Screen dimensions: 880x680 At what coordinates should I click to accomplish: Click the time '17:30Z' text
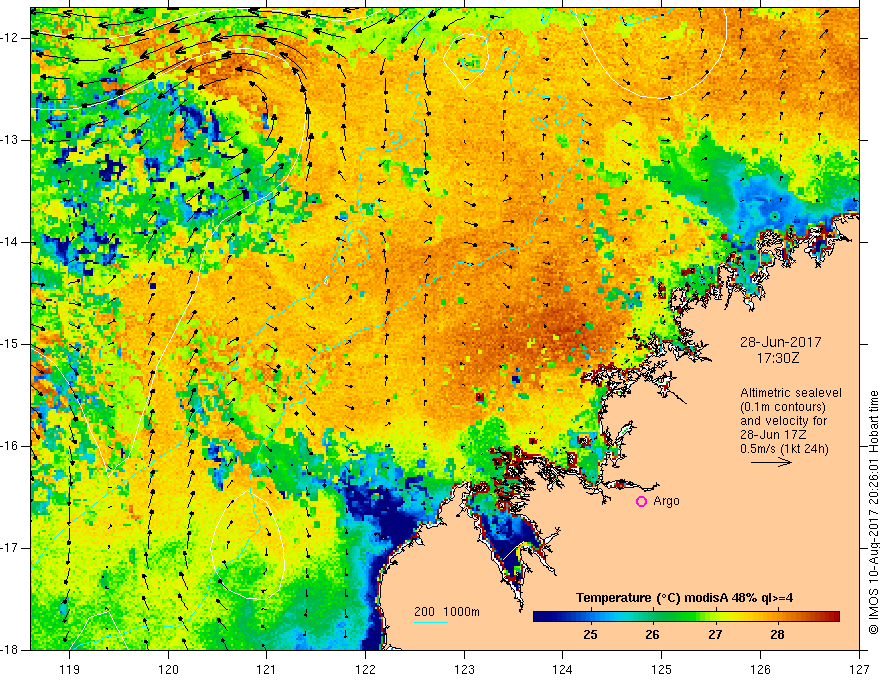(778, 358)
